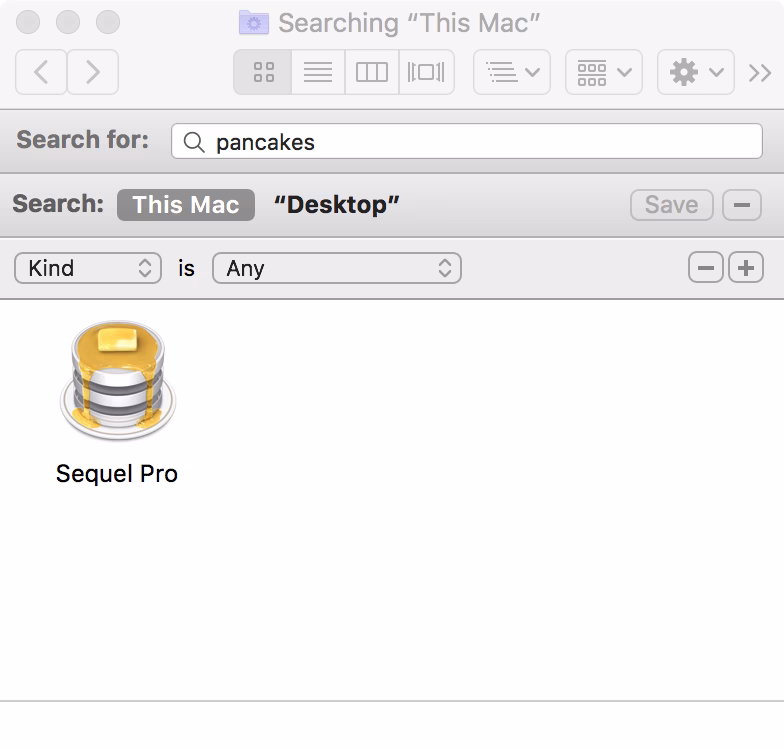Image resolution: width=784 pixels, height=748 pixels.
Task: Switch to icon view
Action: coord(263,72)
